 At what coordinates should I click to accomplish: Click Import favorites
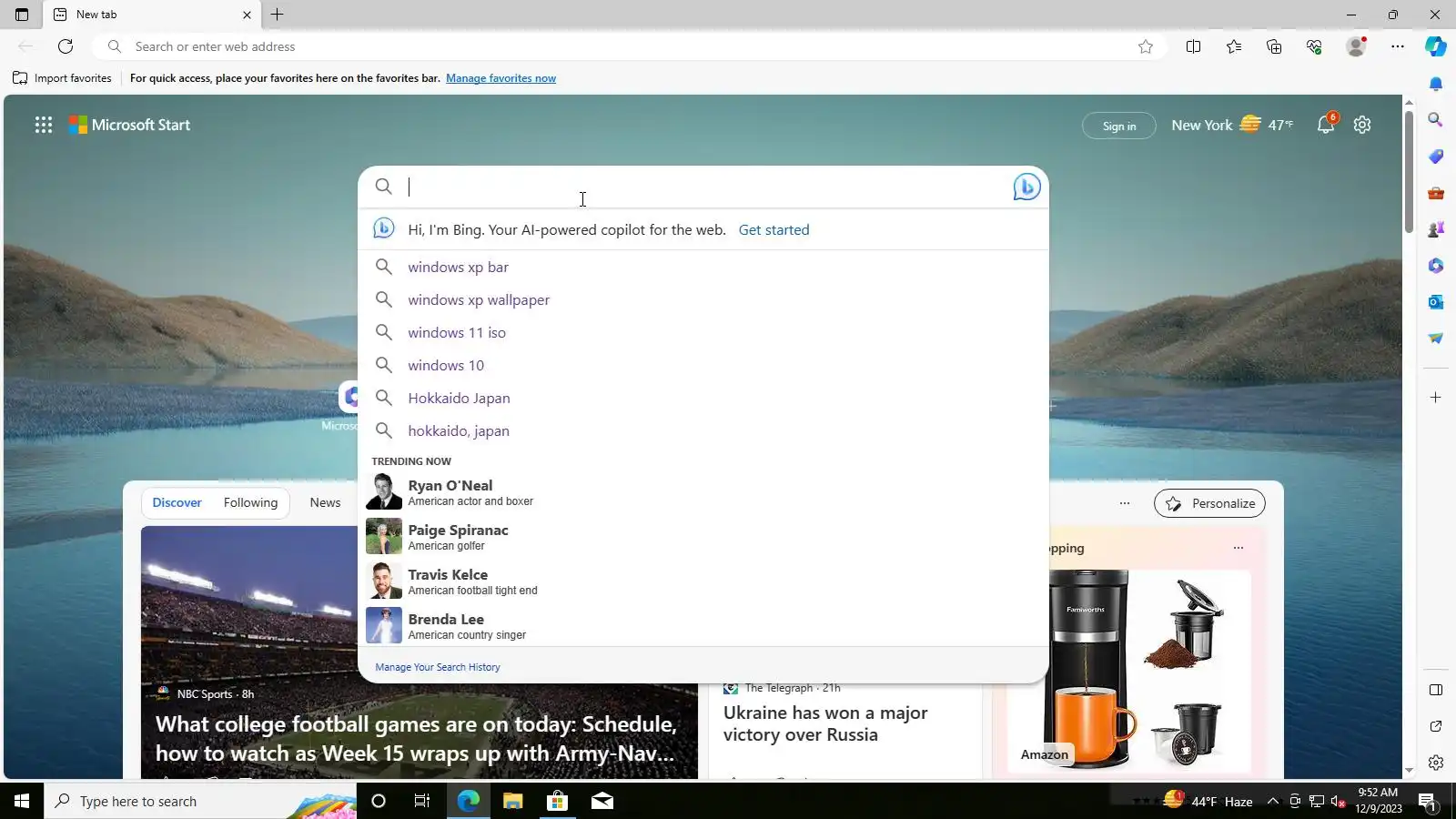click(62, 78)
